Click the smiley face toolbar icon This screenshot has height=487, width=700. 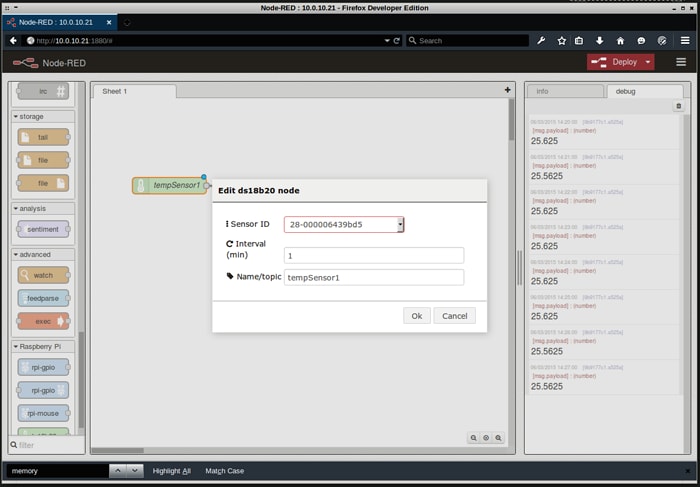pos(641,41)
